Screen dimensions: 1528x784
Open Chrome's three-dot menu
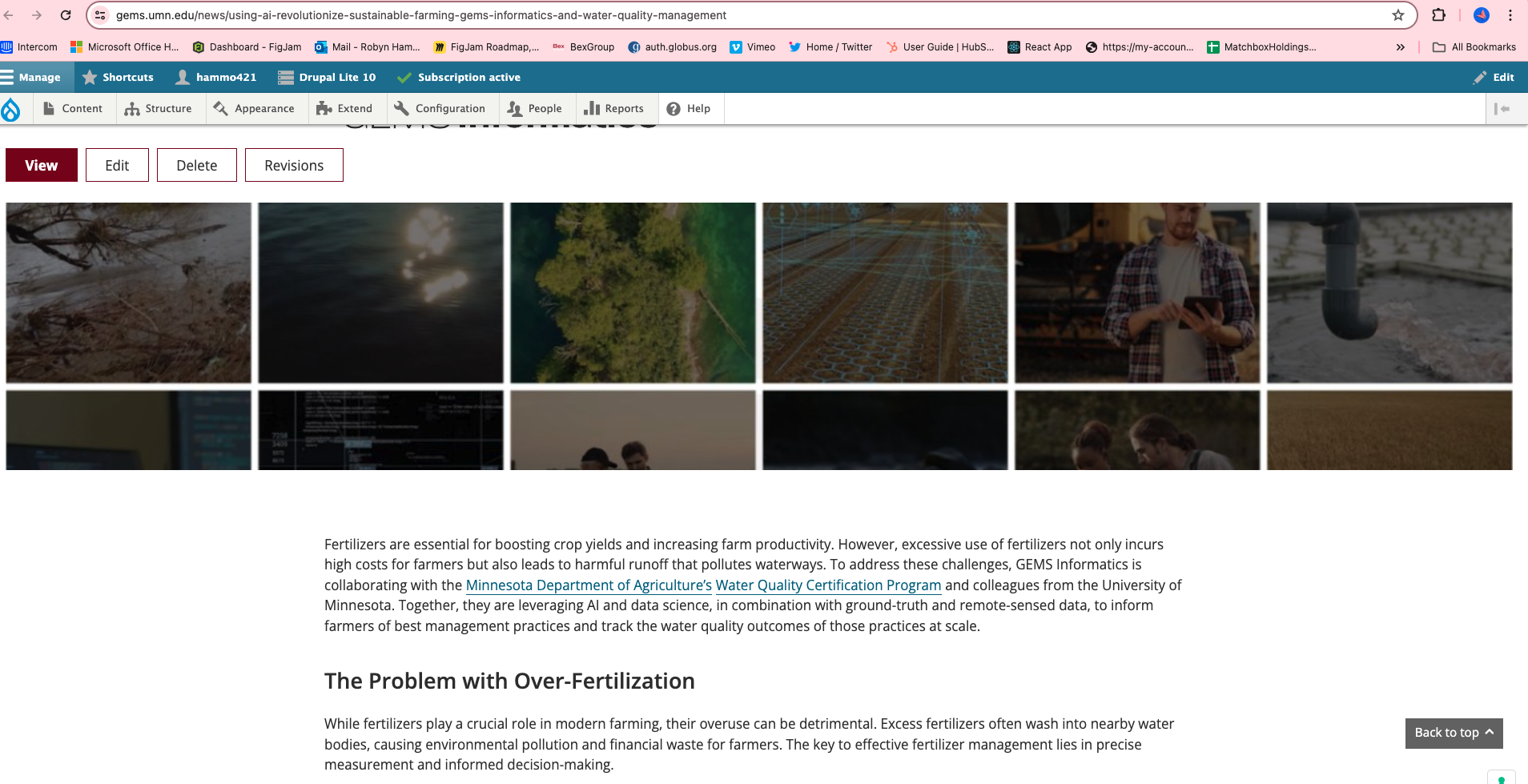tap(1510, 15)
